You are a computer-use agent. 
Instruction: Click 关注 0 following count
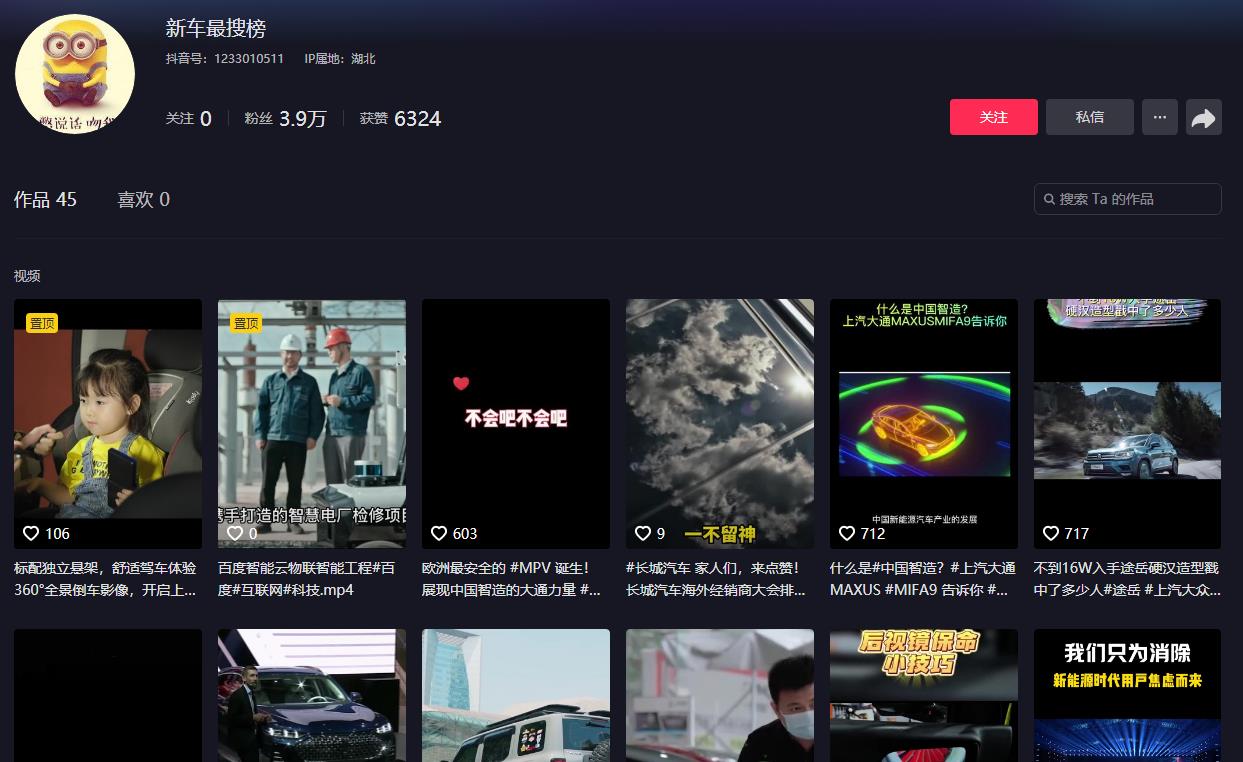pos(188,118)
